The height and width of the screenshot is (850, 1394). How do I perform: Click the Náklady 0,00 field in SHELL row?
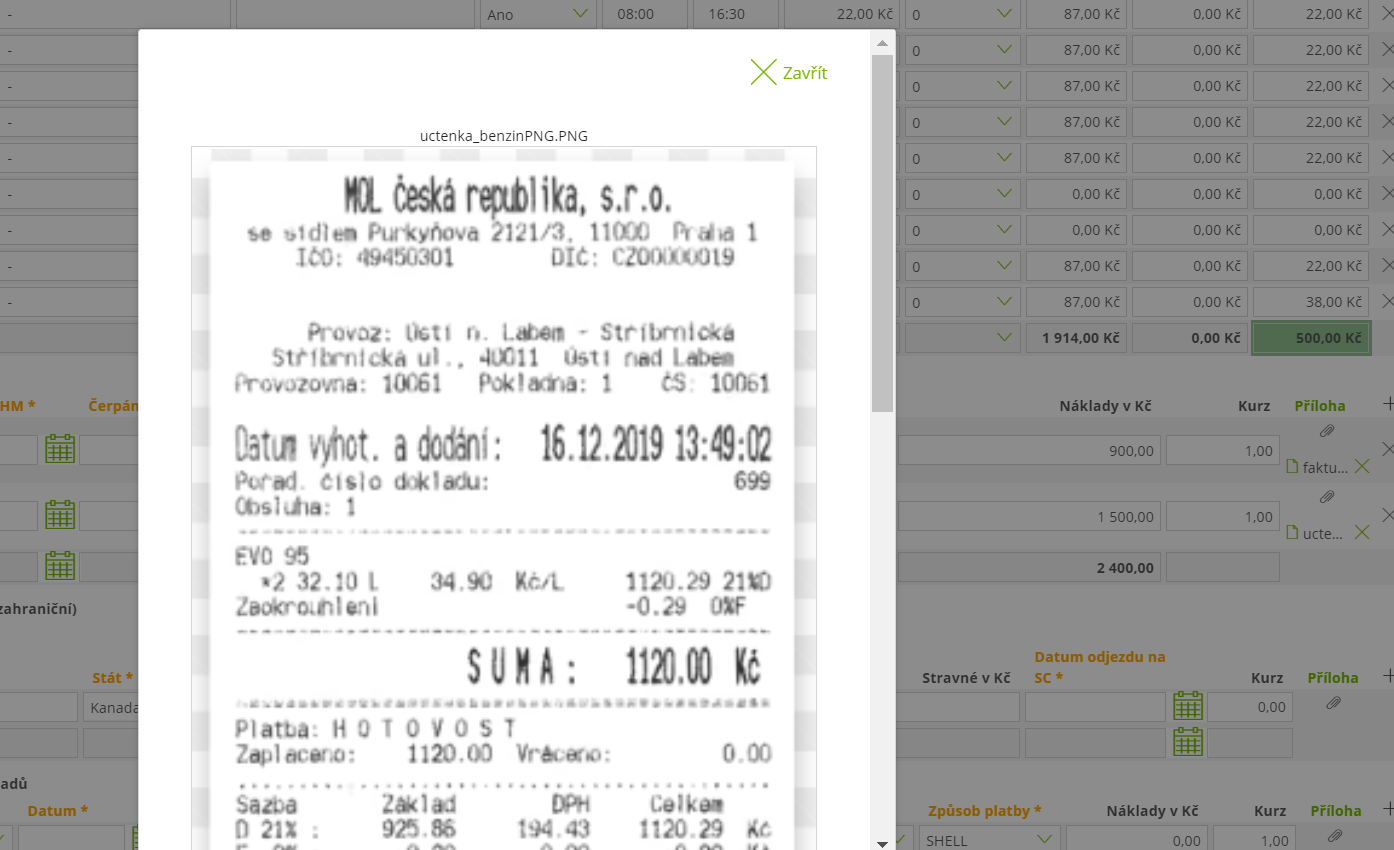tap(1135, 839)
